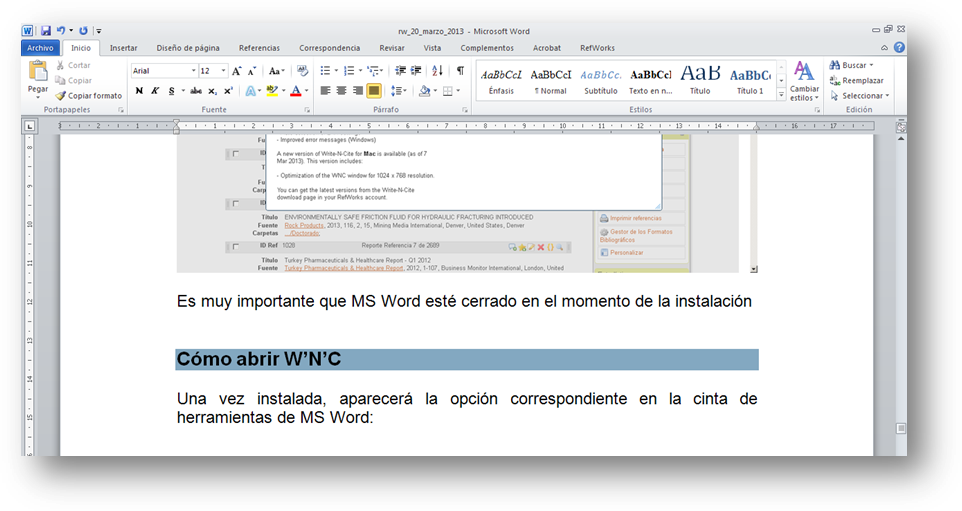Apply yellow text highlight color

[271, 91]
